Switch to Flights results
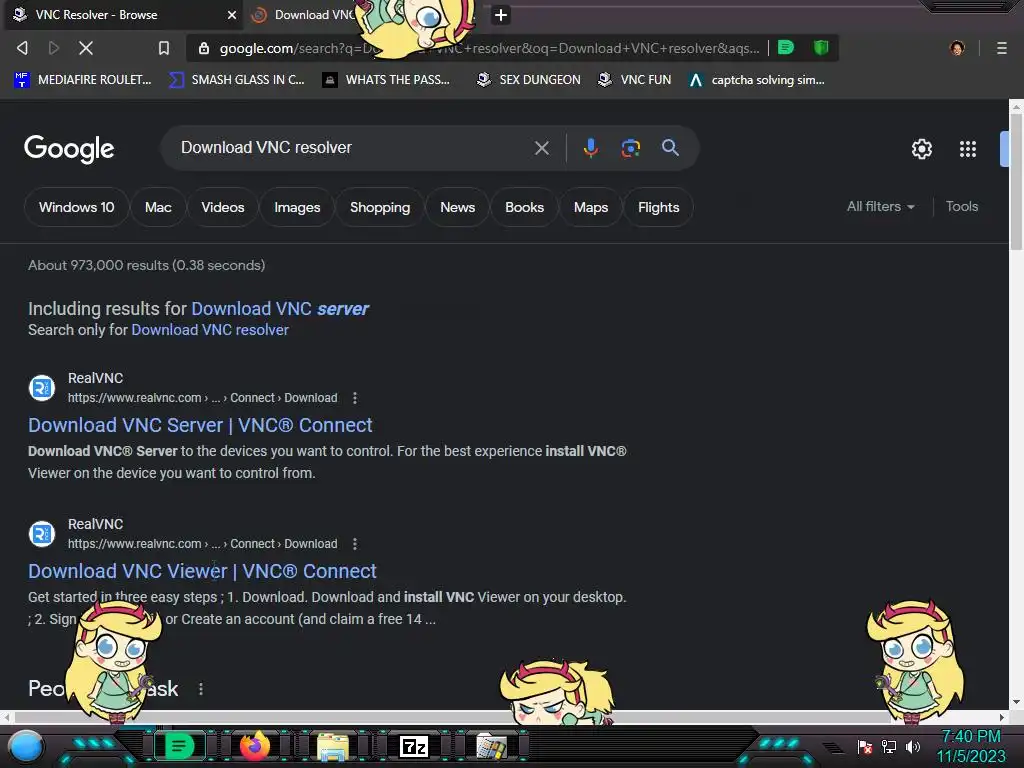1024x768 pixels. (x=658, y=208)
